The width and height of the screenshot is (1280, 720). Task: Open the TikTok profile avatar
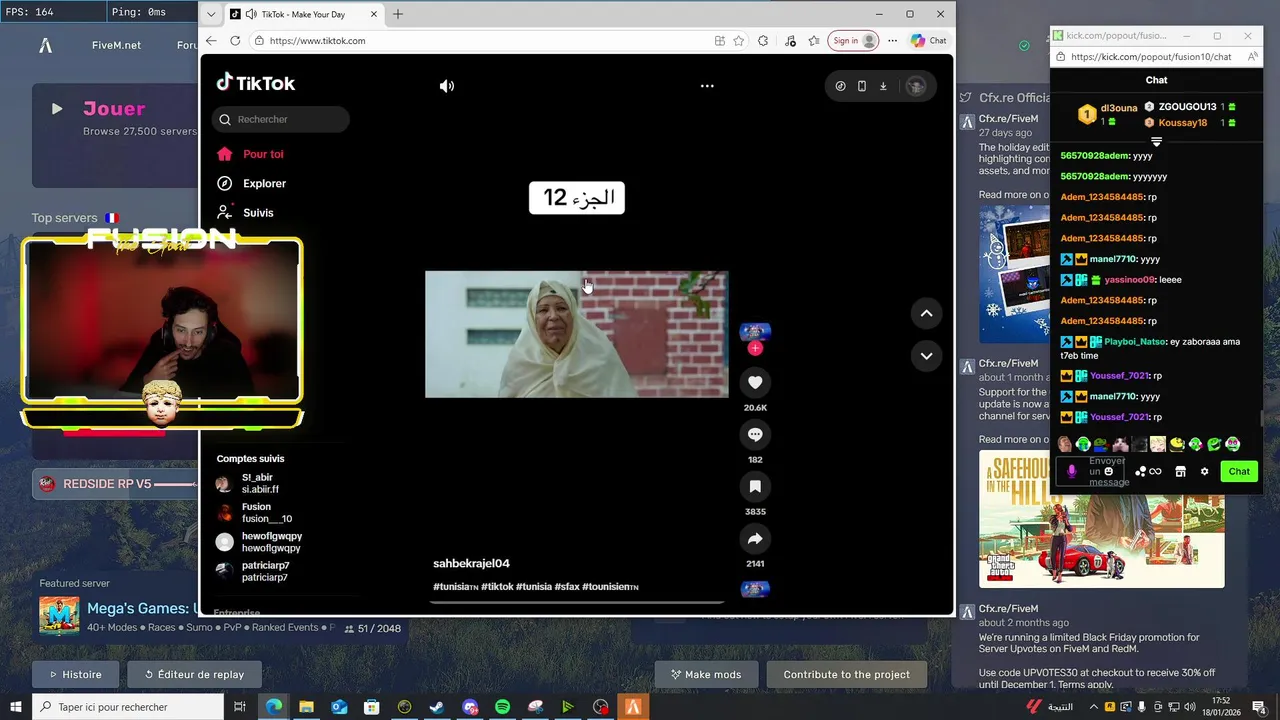tap(915, 86)
